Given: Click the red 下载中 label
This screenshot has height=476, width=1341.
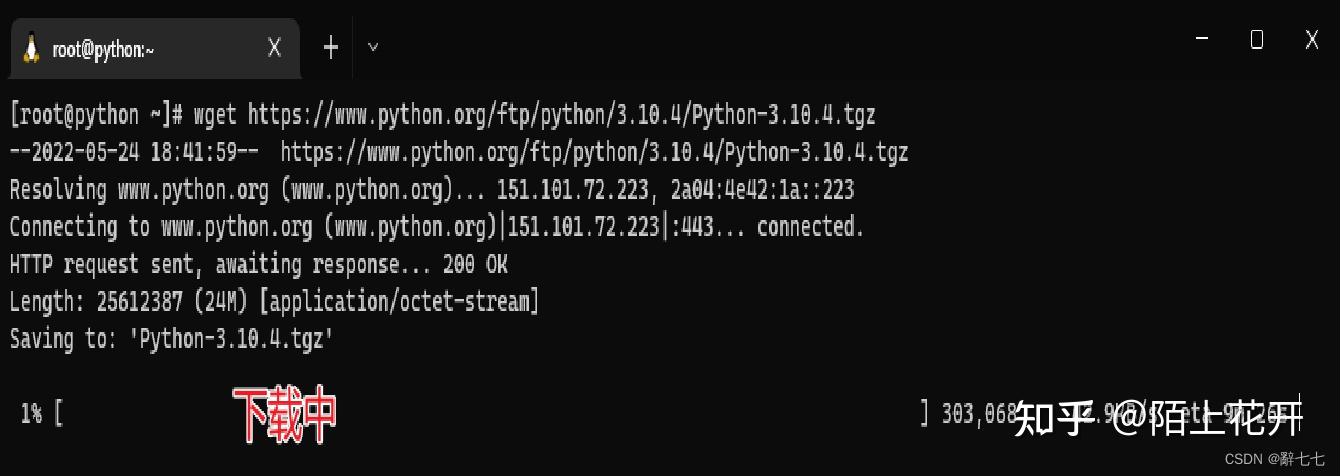Looking at the screenshot, I should tap(284, 415).
